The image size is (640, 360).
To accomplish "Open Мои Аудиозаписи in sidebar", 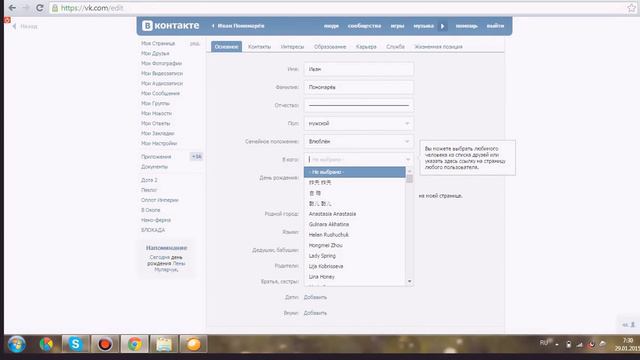I will 162,83.
